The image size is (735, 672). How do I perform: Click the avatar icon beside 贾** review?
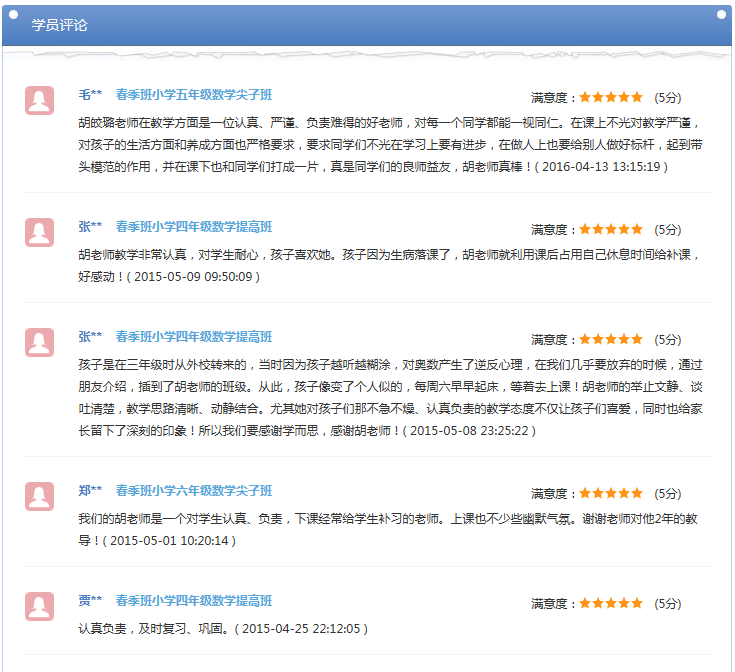pos(39,606)
